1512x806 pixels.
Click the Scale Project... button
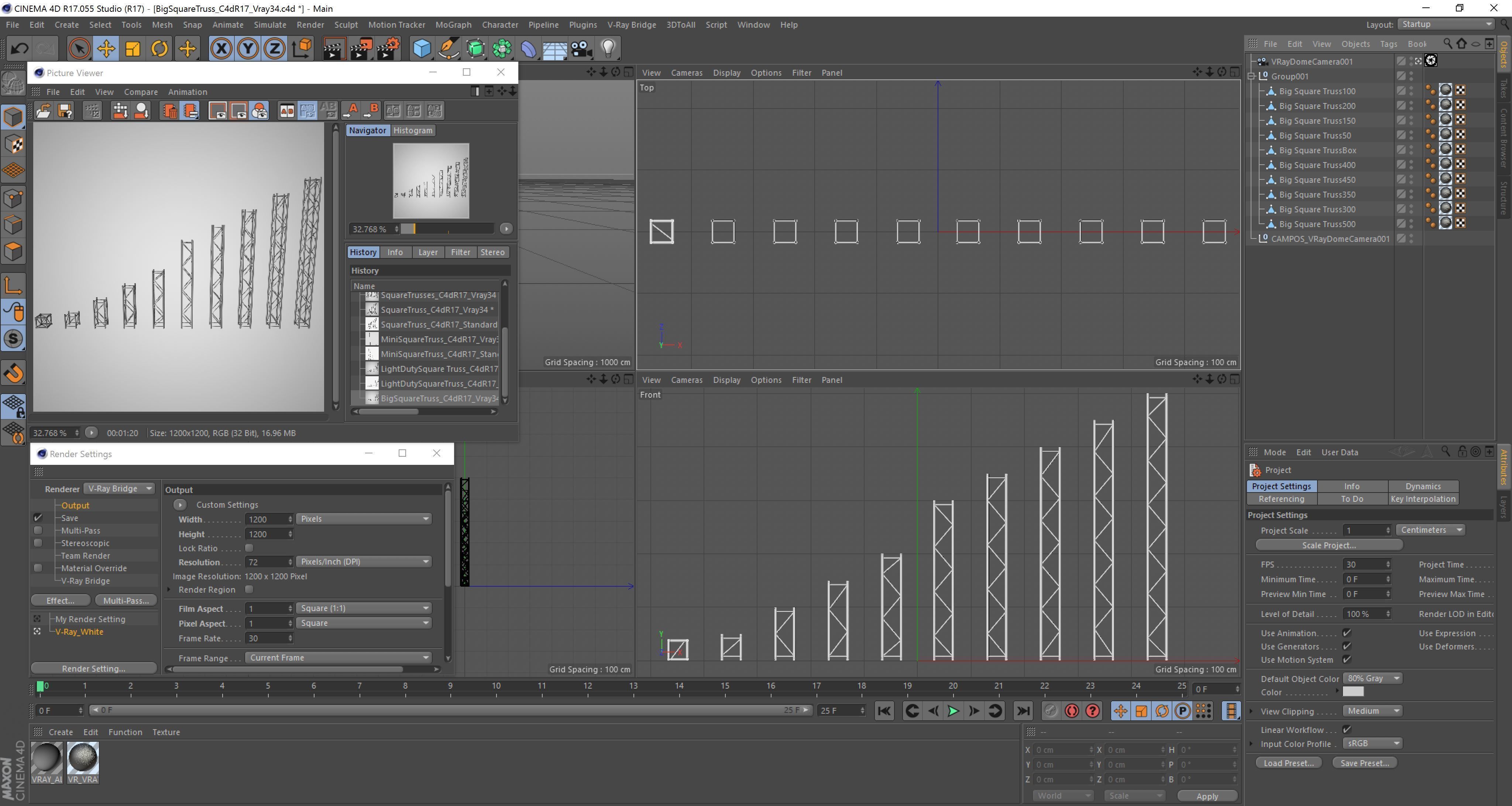[x=1328, y=545]
